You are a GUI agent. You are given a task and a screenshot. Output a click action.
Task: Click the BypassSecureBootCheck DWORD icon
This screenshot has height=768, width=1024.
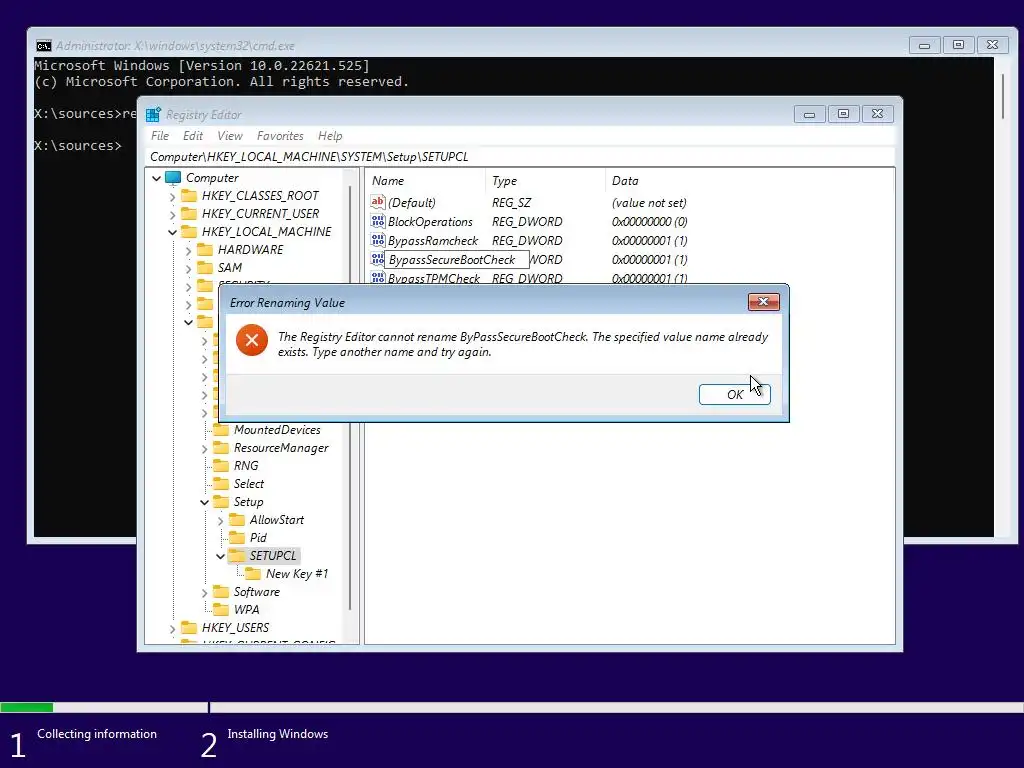point(377,259)
